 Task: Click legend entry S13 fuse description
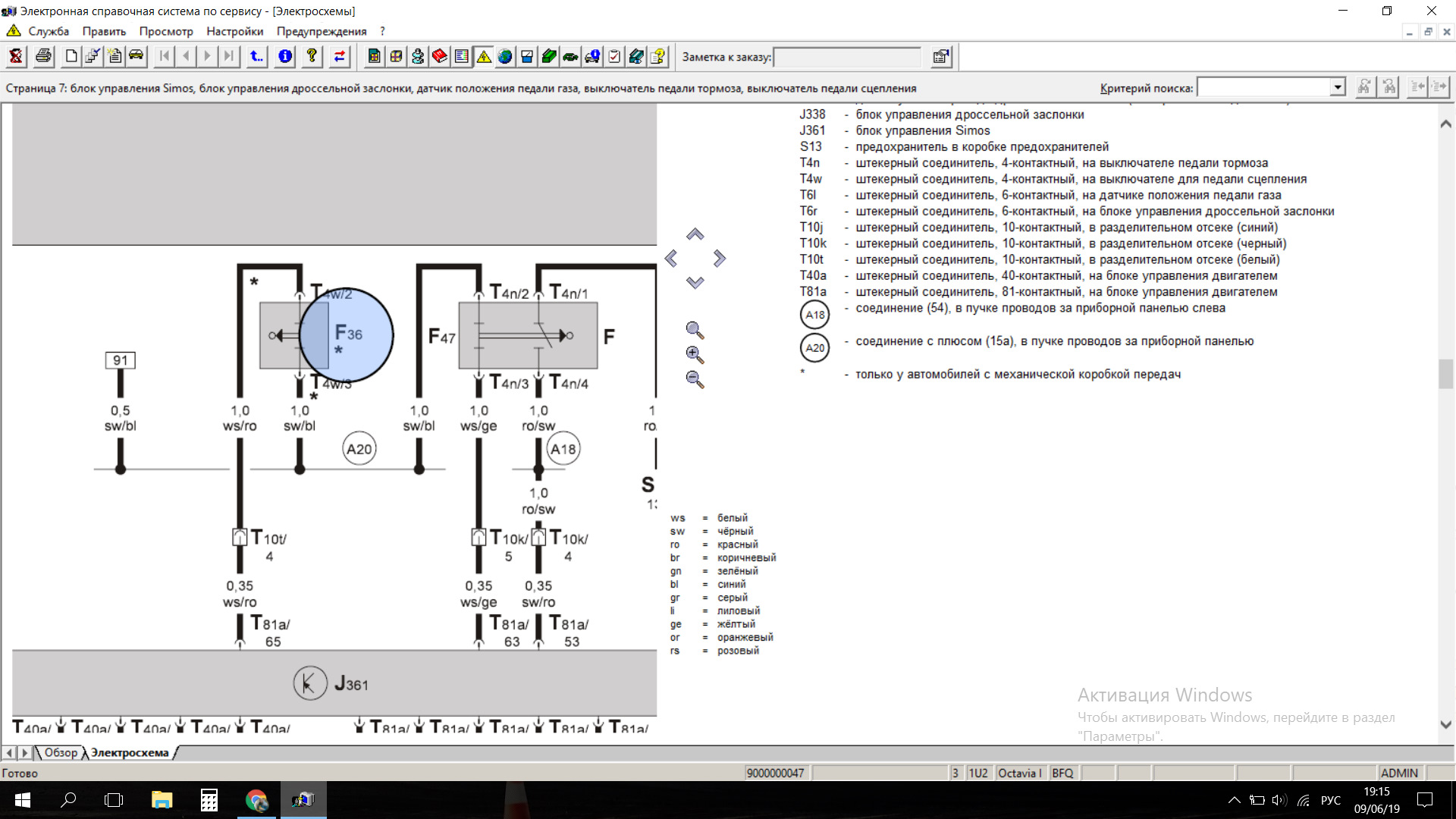[954, 147]
